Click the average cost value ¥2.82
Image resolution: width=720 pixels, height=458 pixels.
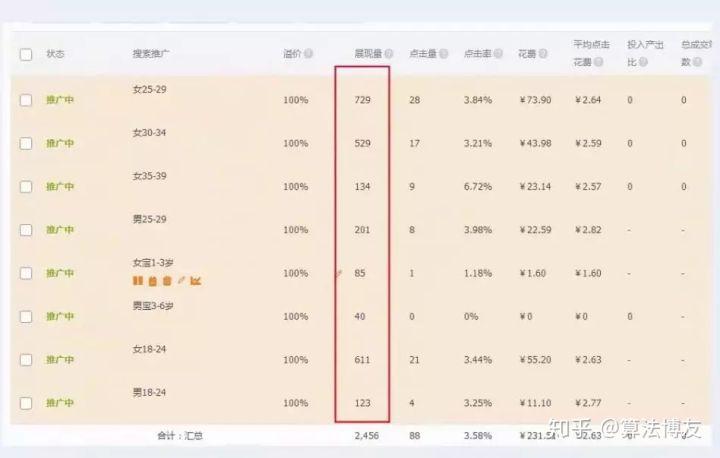tap(588, 230)
